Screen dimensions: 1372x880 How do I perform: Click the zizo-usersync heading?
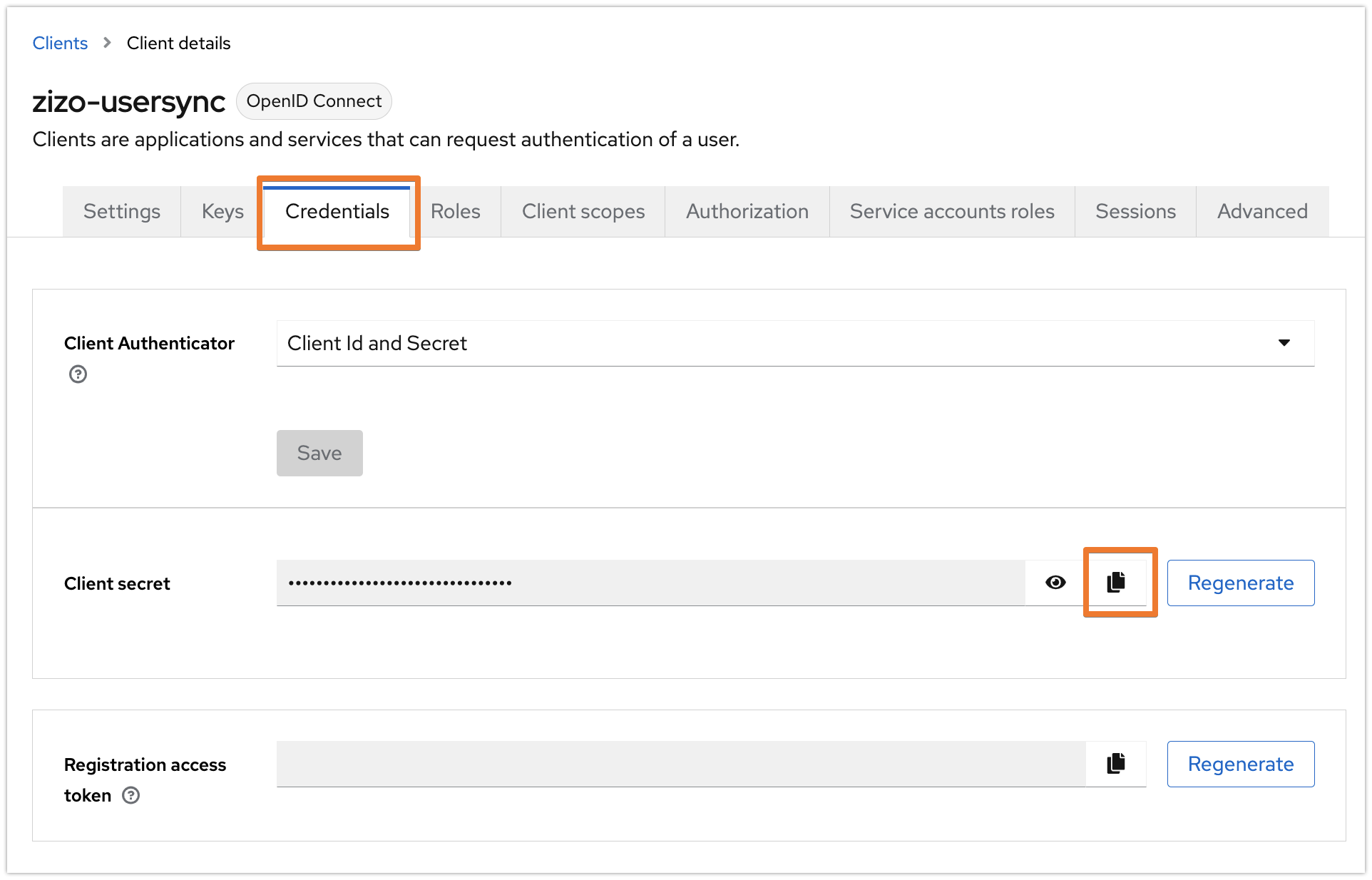click(129, 102)
